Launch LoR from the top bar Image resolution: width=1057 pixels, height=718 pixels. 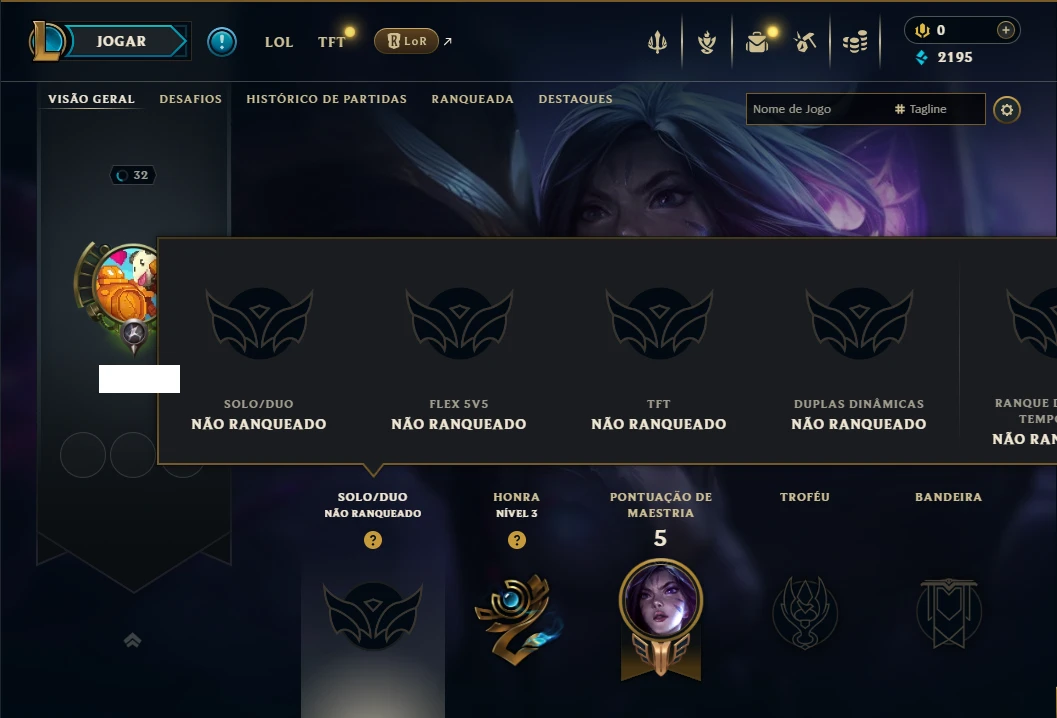(406, 41)
